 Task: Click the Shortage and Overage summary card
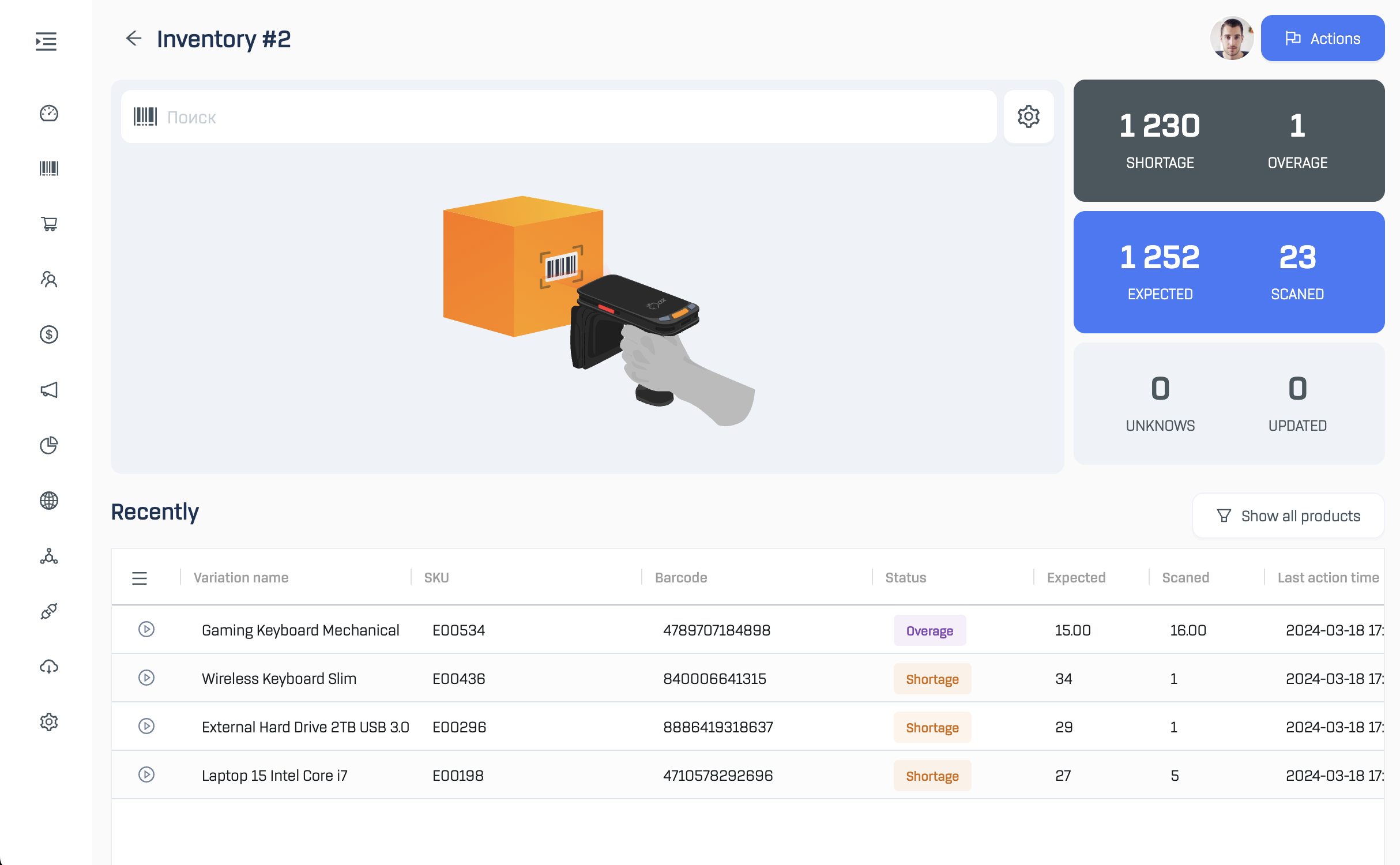pyautogui.click(x=1229, y=141)
